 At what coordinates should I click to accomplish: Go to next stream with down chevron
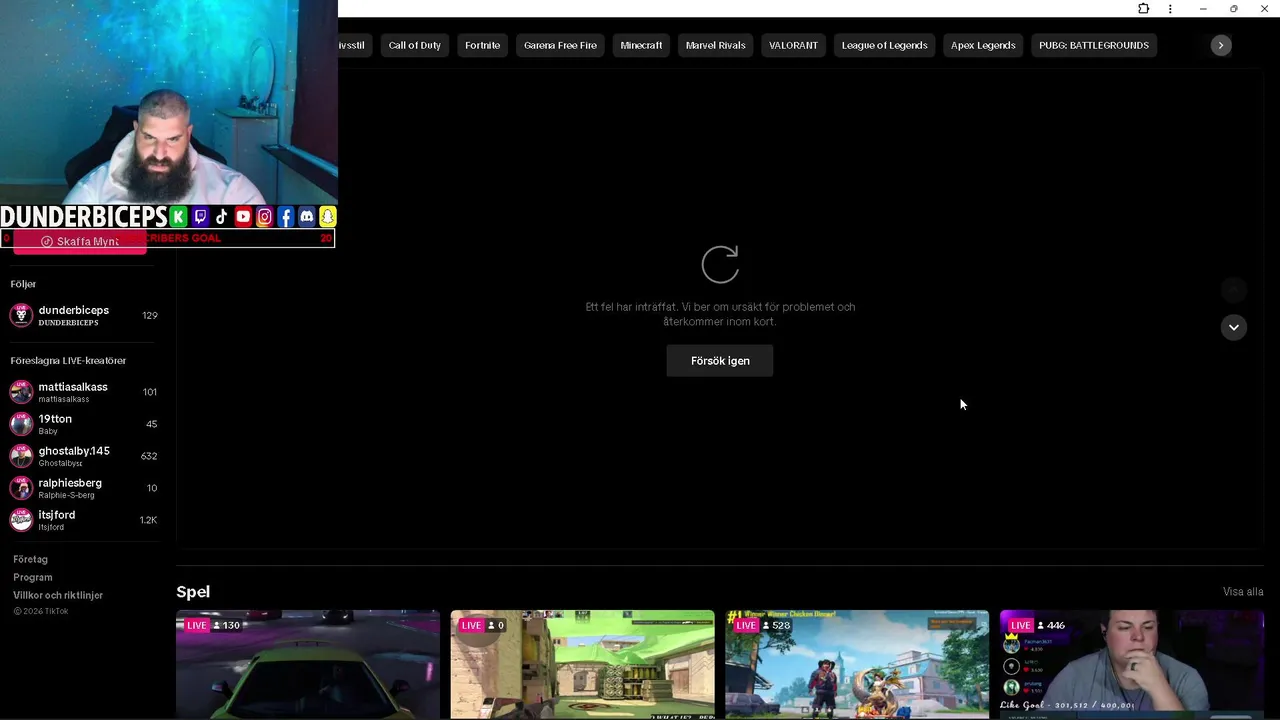tap(1234, 327)
